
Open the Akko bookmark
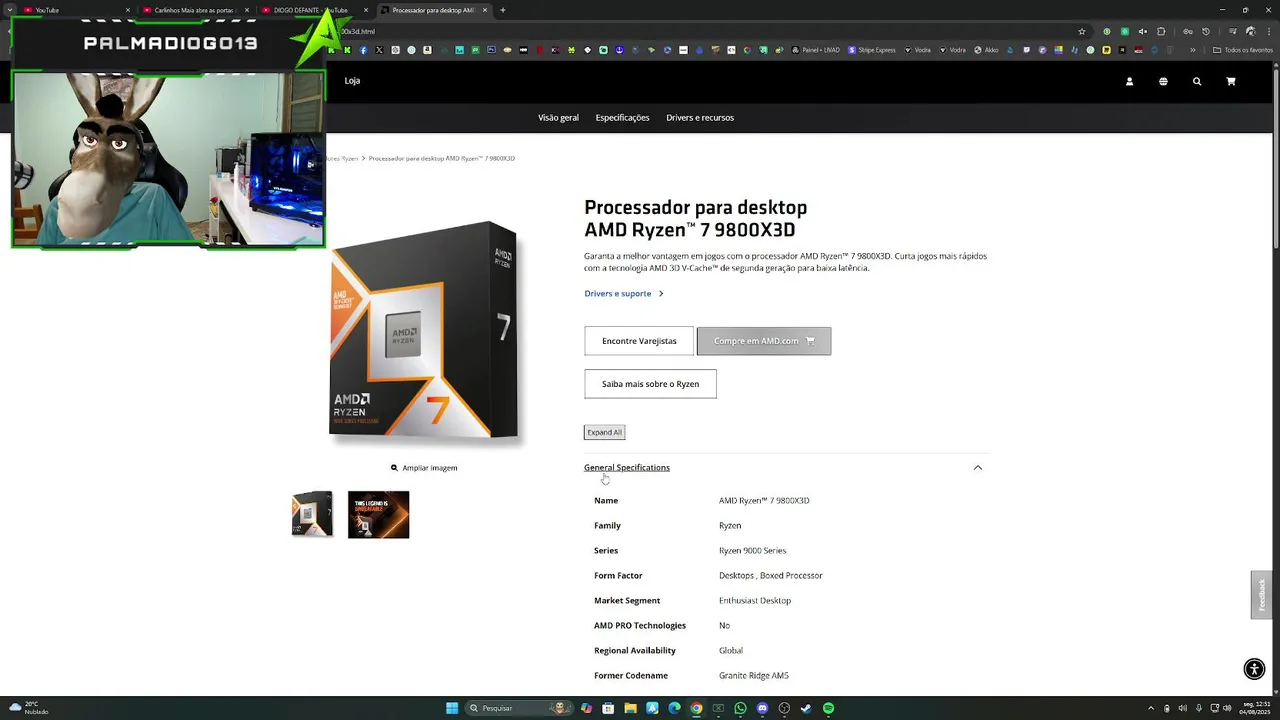coord(985,50)
